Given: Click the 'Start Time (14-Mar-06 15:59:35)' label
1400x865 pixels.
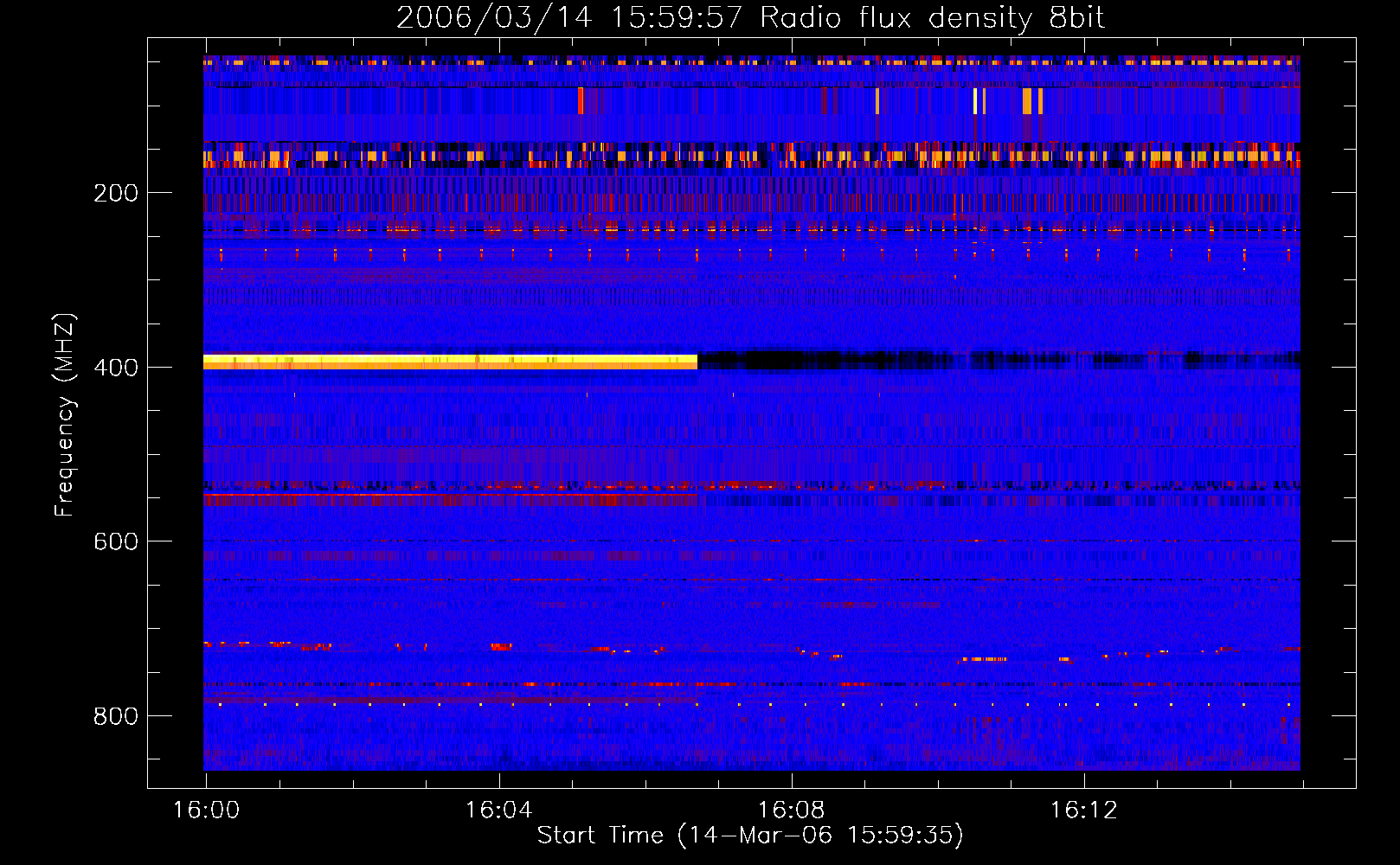Looking at the screenshot, I should 750,836.
